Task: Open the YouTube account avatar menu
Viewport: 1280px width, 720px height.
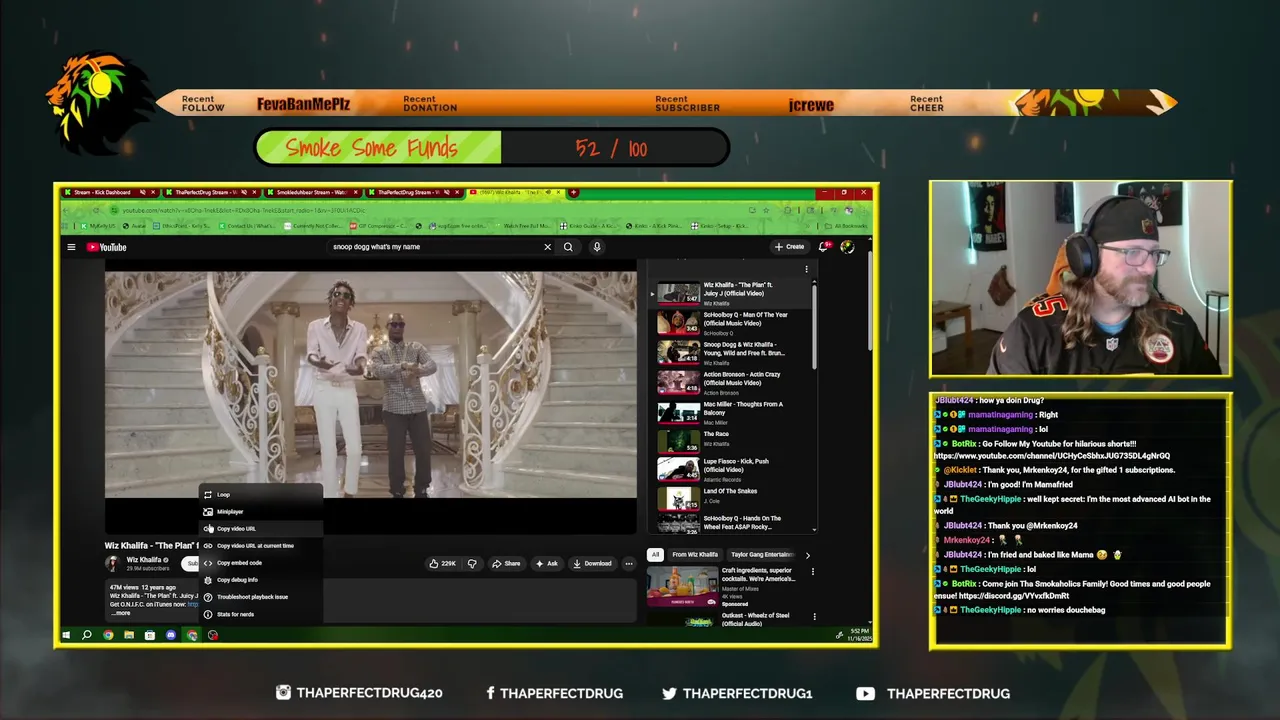Action: 847,247
